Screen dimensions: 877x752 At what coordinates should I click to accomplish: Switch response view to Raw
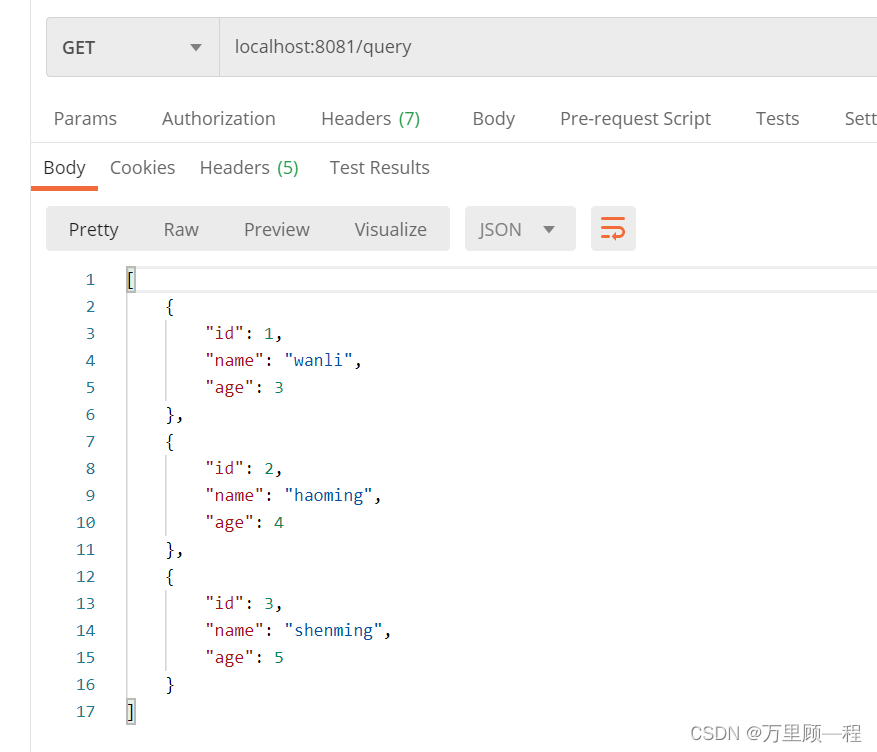[181, 229]
